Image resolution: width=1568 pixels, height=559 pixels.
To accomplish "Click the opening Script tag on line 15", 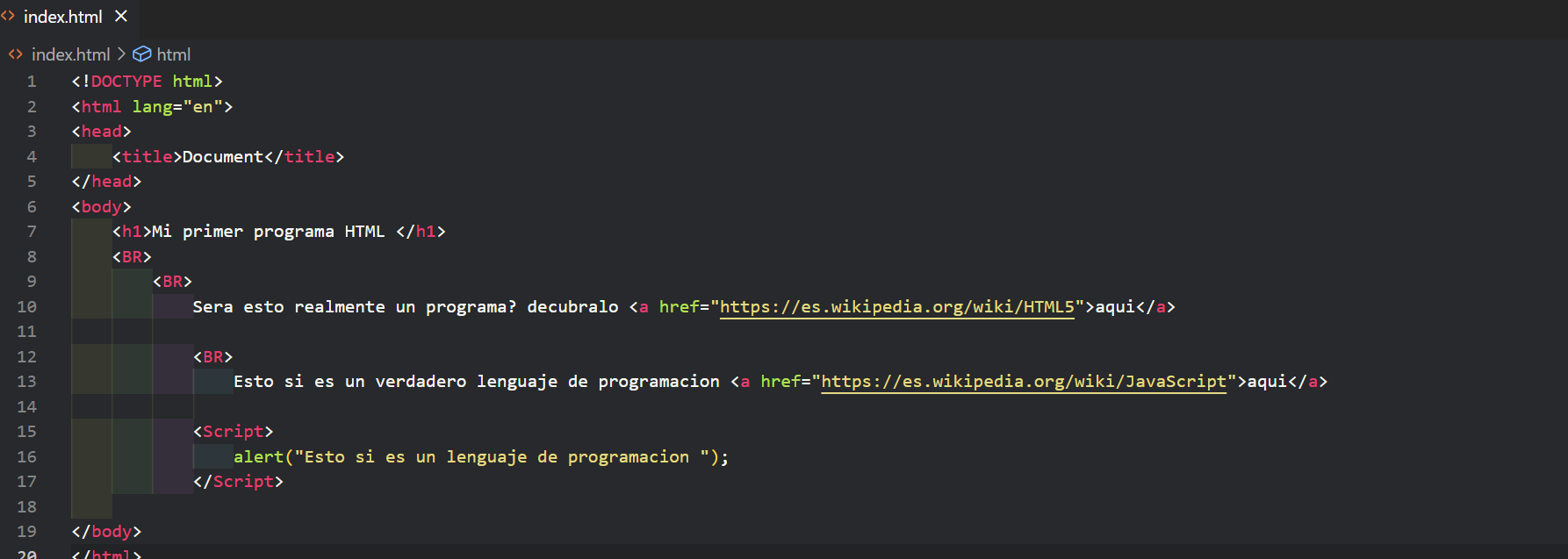I will coord(234,432).
